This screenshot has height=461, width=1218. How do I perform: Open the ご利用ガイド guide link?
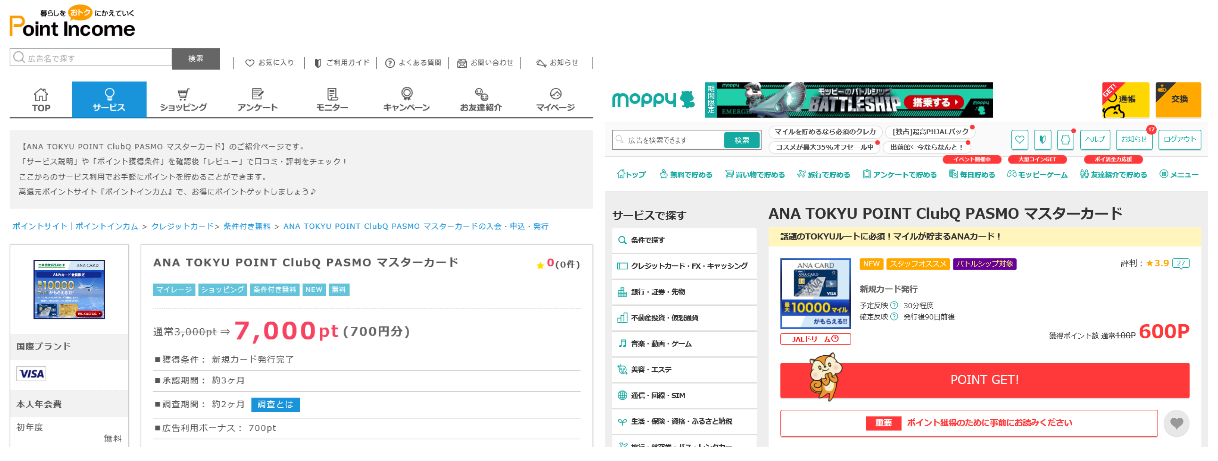(x=341, y=62)
